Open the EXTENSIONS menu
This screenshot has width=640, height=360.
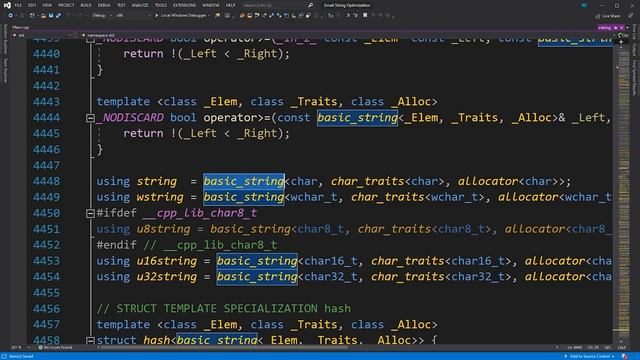click(184, 5)
